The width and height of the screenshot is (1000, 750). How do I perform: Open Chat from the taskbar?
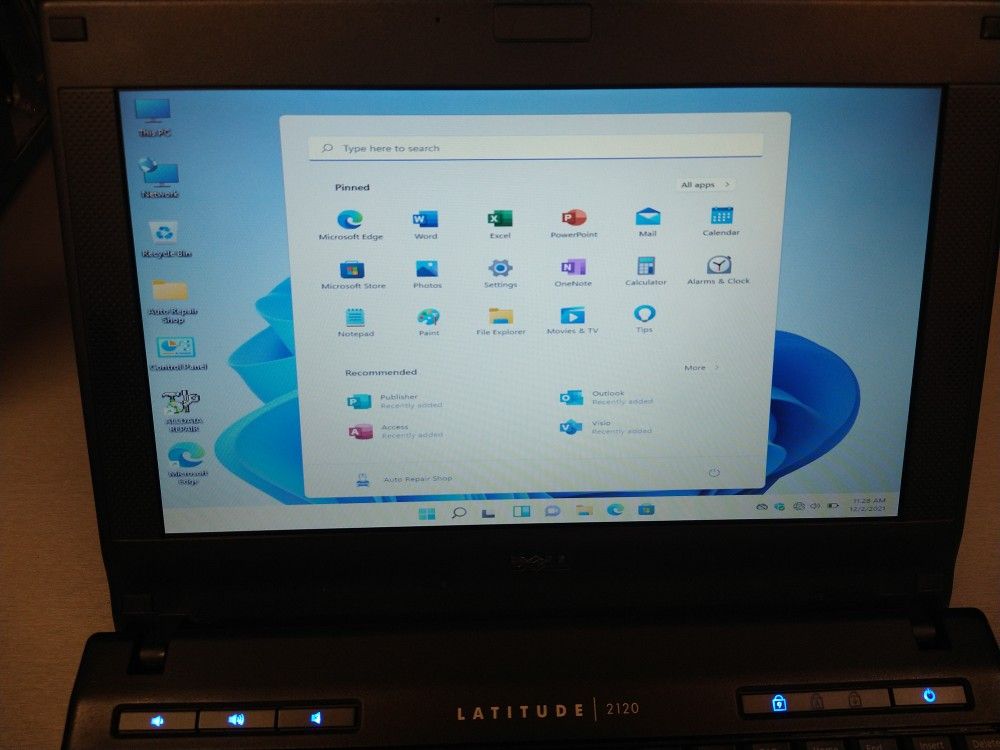point(552,510)
